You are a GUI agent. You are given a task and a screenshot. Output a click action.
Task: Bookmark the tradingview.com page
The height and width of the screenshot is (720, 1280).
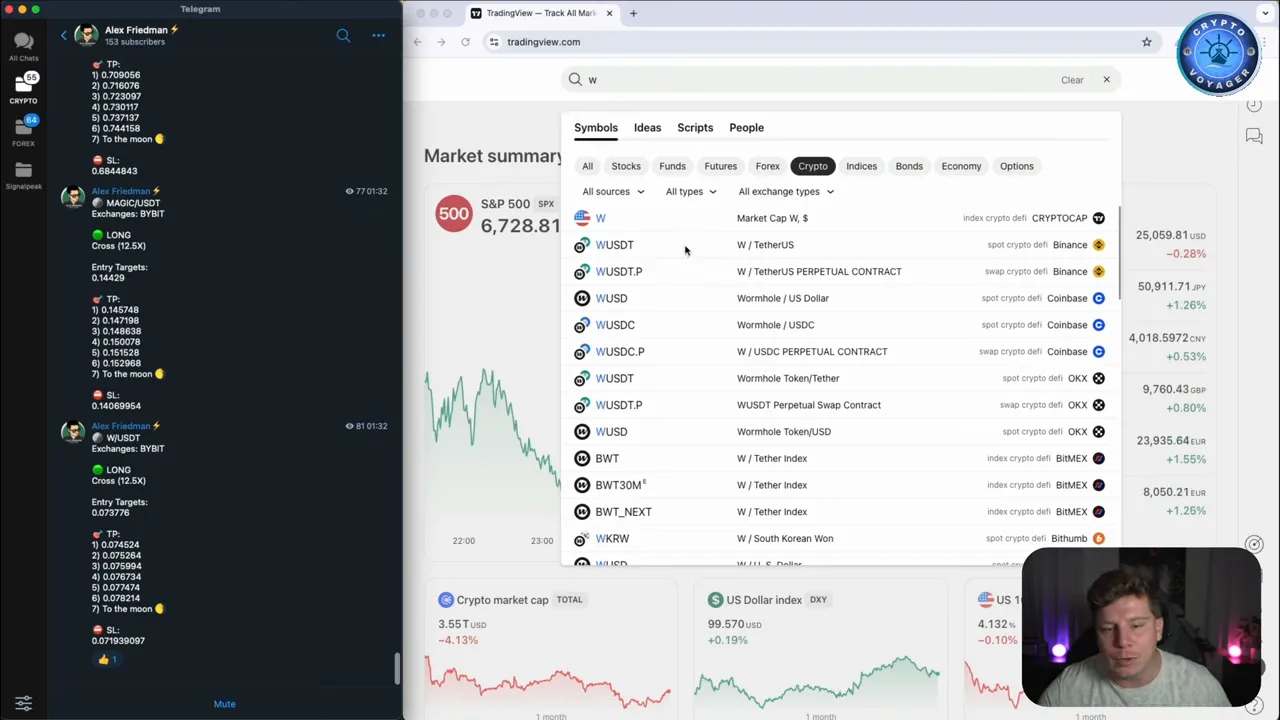[x=1146, y=42]
